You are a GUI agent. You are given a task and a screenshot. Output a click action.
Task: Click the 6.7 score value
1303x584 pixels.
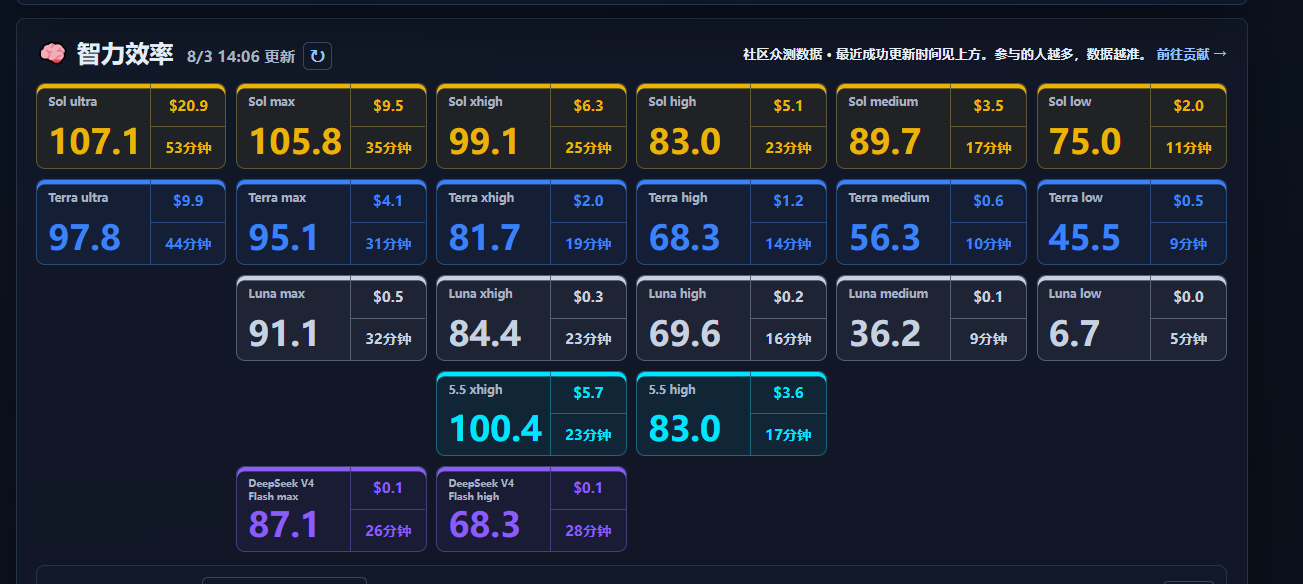click(x=1075, y=334)
